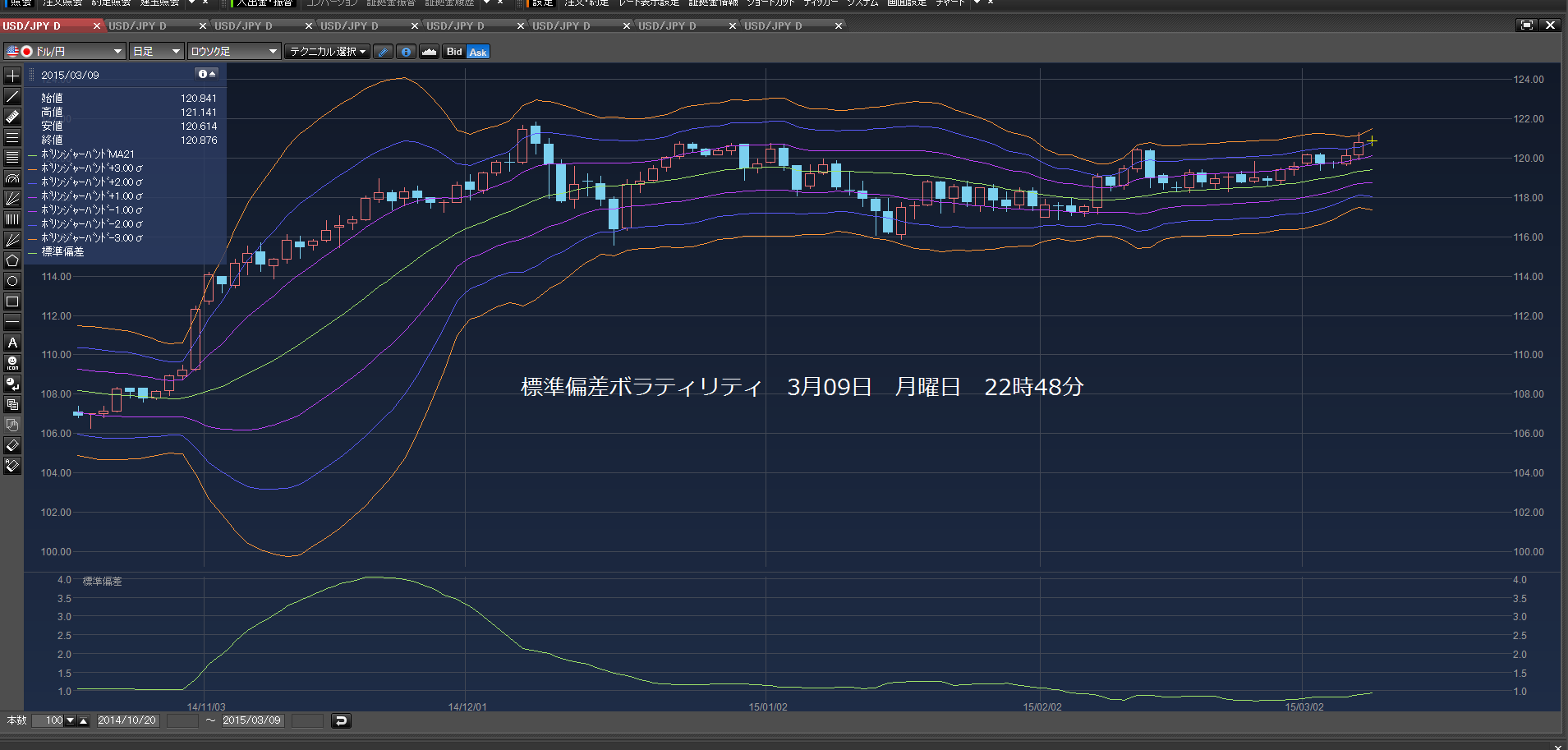Click the 始値 value 120.841
Viewport: 1568px width, 750px height.
(199, 99)
